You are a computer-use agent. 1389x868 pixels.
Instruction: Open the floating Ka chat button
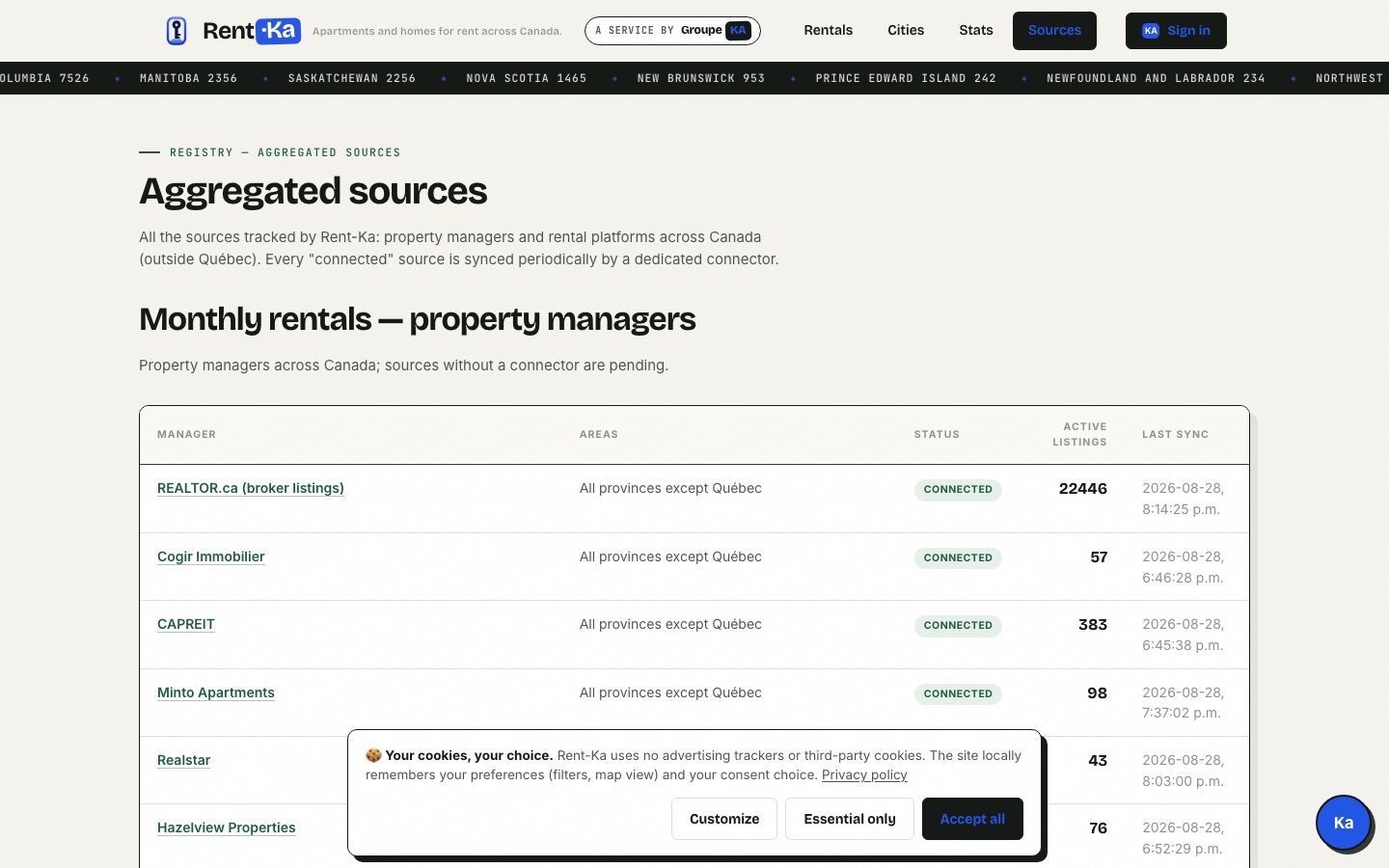[x=1344, y=823]
